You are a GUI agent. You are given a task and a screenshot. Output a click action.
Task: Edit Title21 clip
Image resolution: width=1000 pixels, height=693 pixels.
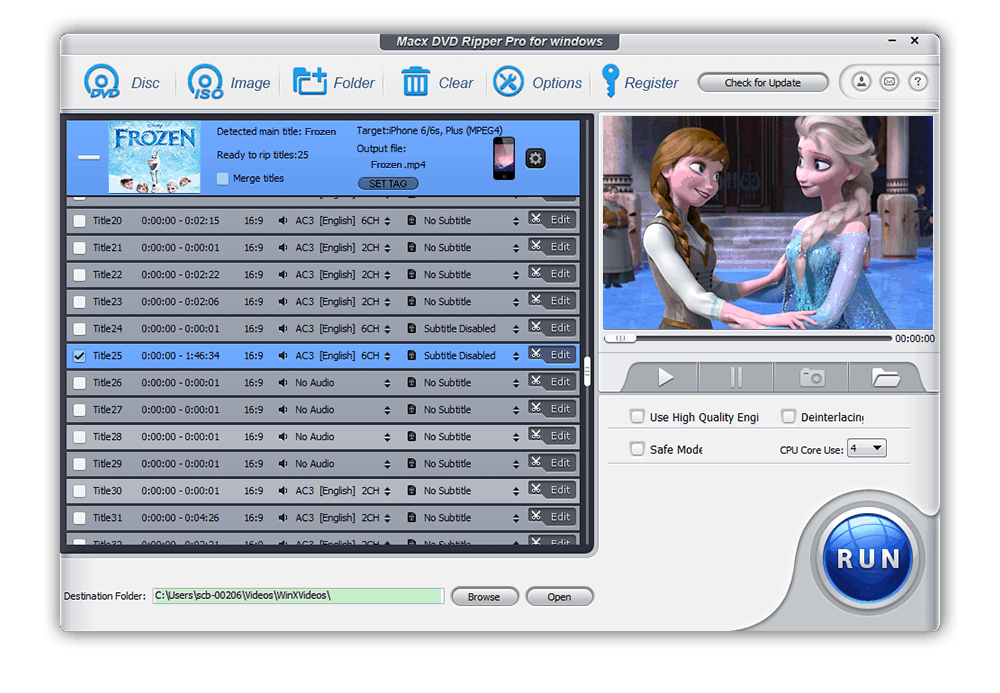(x=552, y=247)
